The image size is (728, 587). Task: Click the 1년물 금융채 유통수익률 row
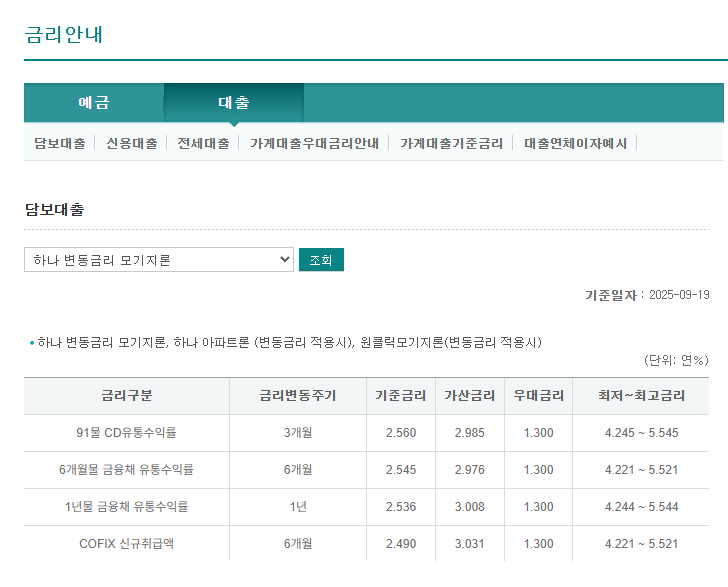(127, 507)
